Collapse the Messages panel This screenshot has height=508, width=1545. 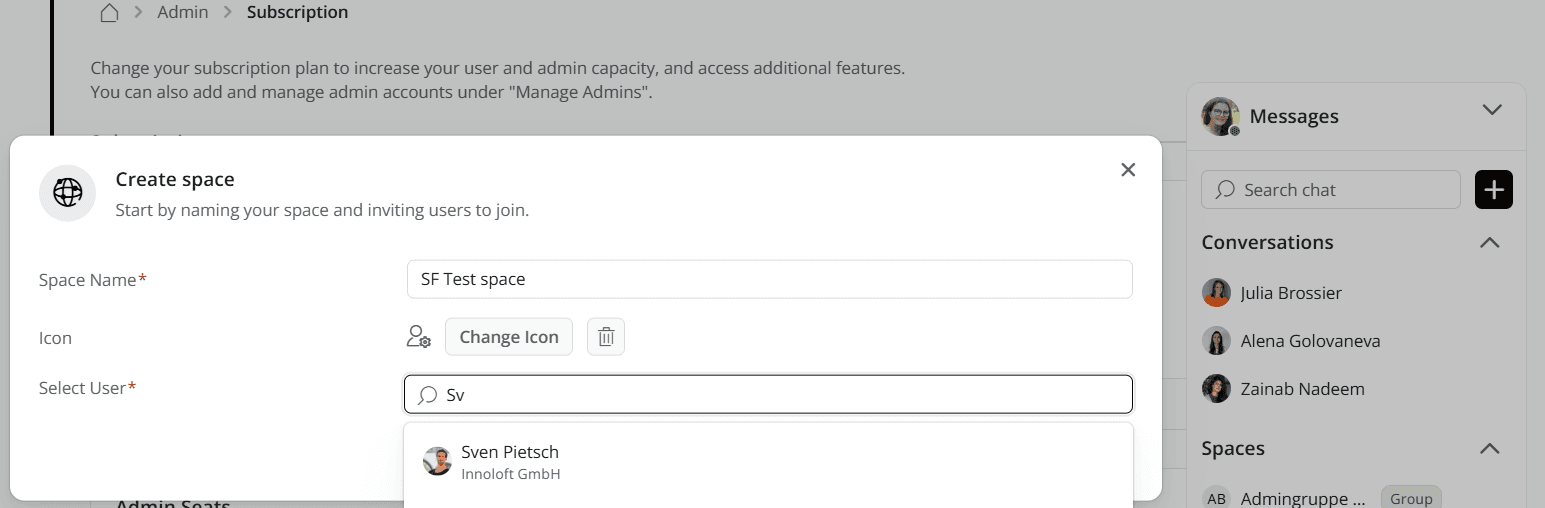[x=1491, y=110]
